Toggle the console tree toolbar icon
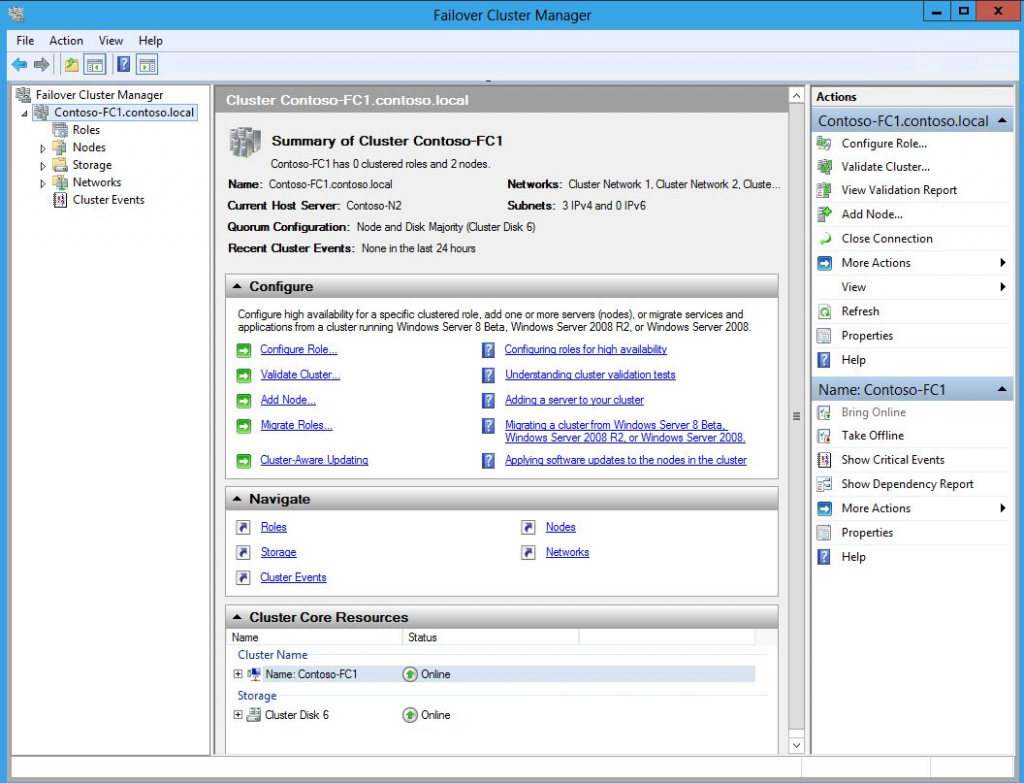Viewport: 1024px width, 783px height. 95,65
